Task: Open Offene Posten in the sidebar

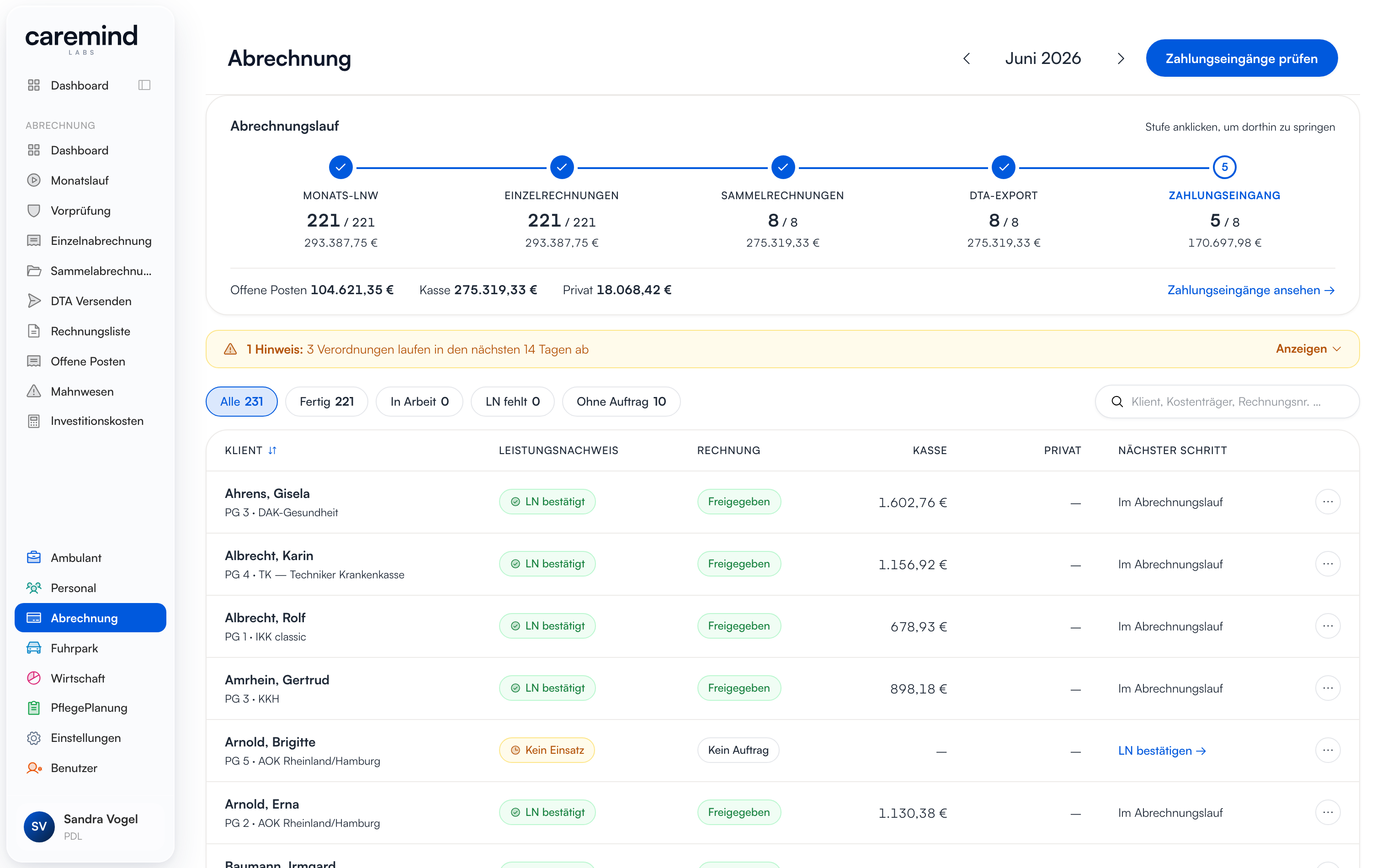Action: point(90,361)
